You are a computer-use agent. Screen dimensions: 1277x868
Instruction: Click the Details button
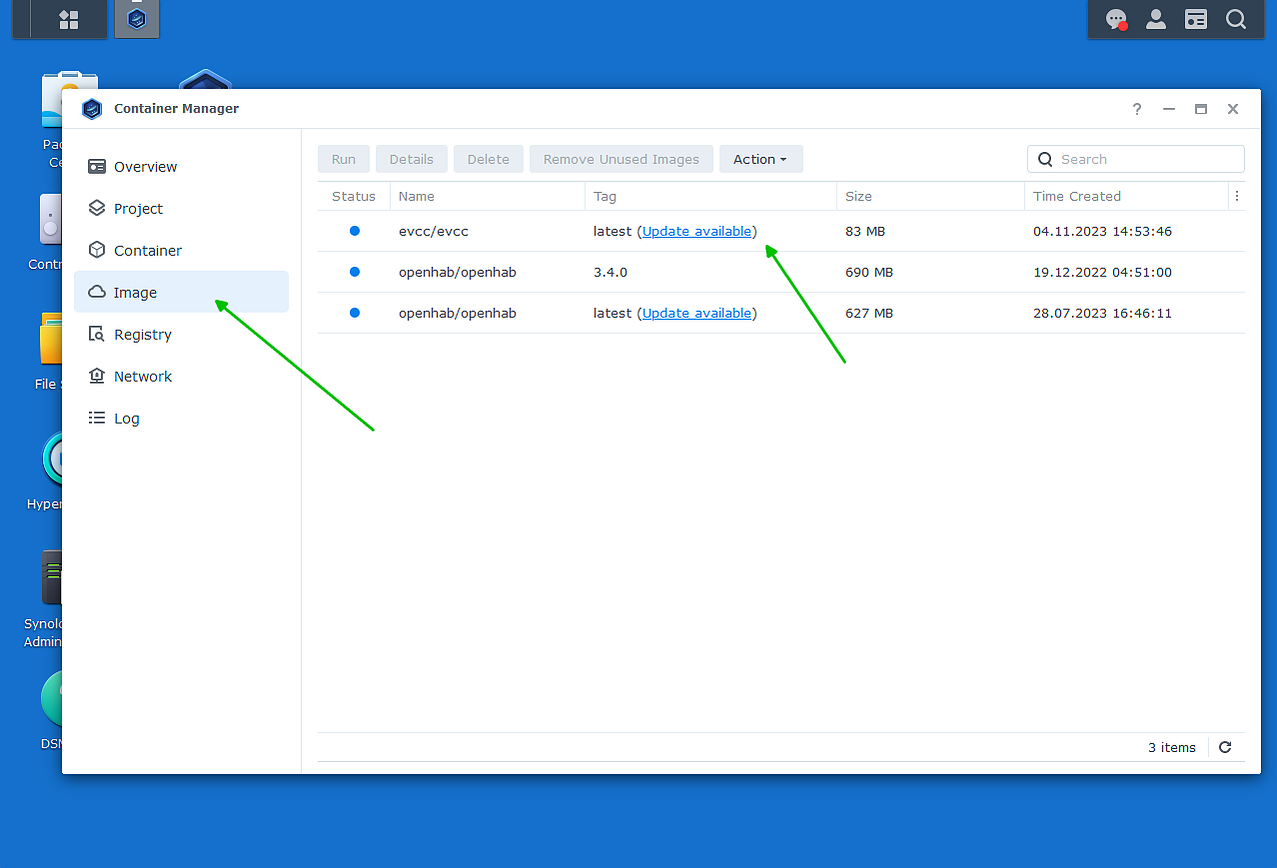pos(411,159)
